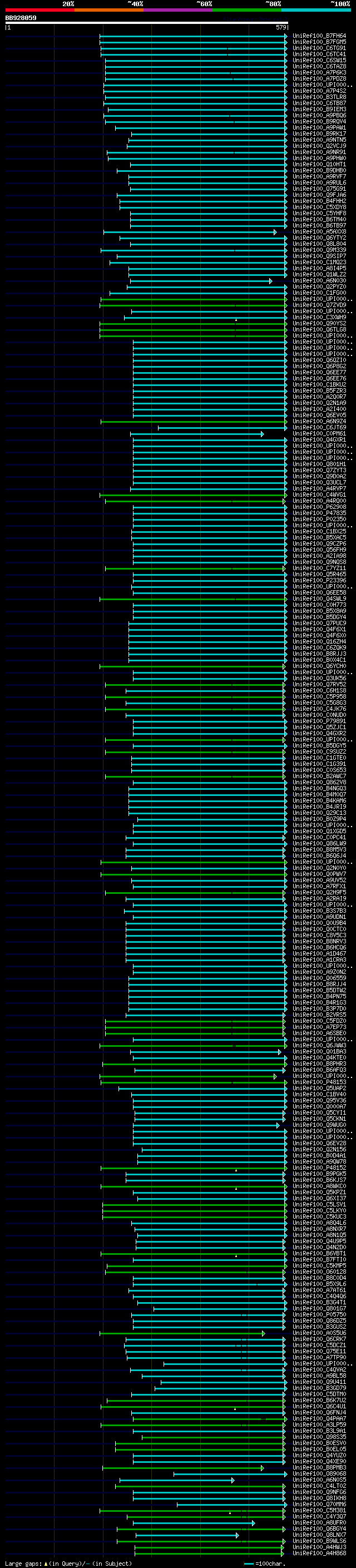Open the UniRef100_Q801H1 hit
Image resolution: width=356 pixels, height=1568 pixels.
pyautogui.click(x=319, y=464)
